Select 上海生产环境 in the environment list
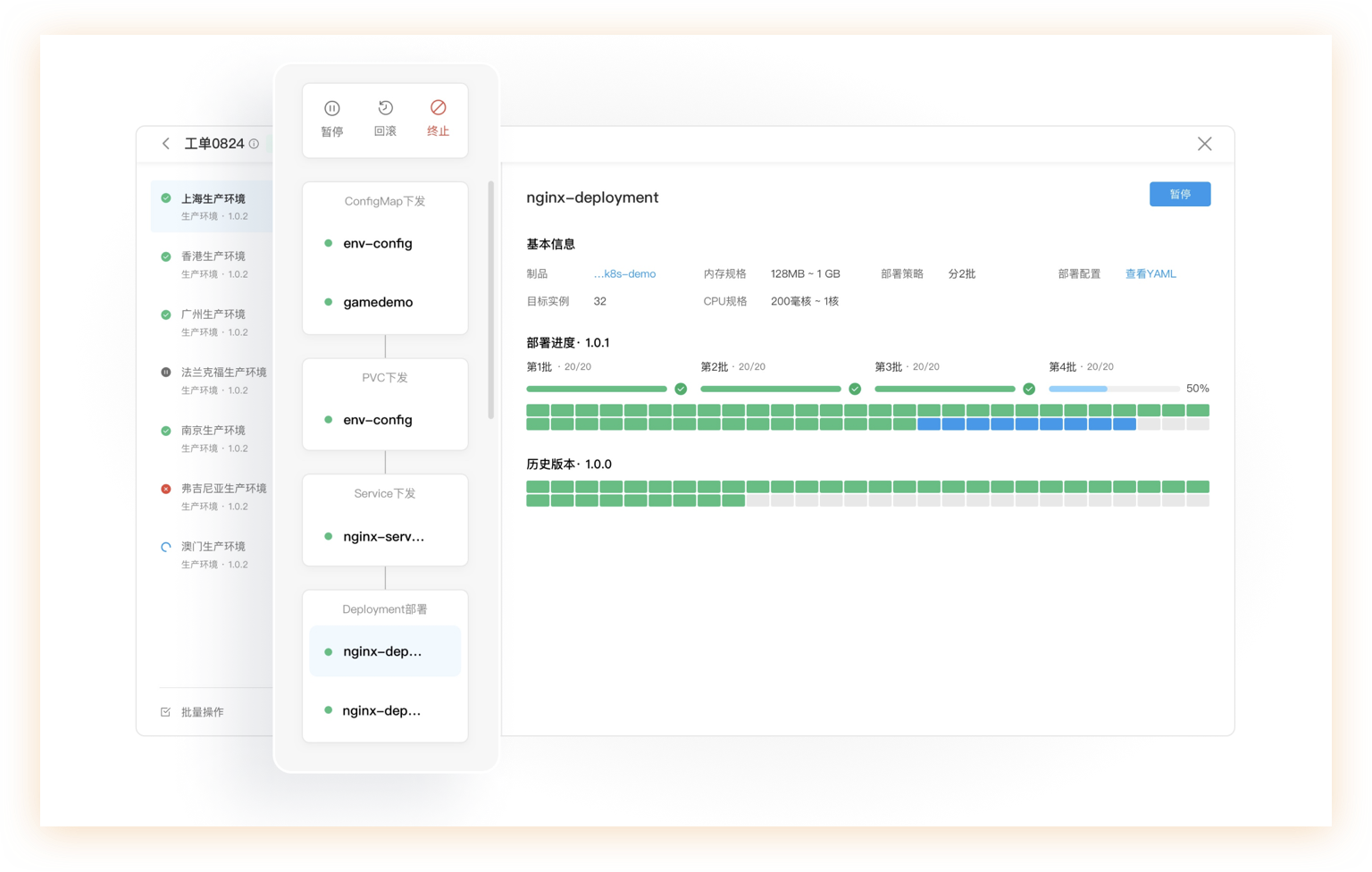 tap(213, 206)
